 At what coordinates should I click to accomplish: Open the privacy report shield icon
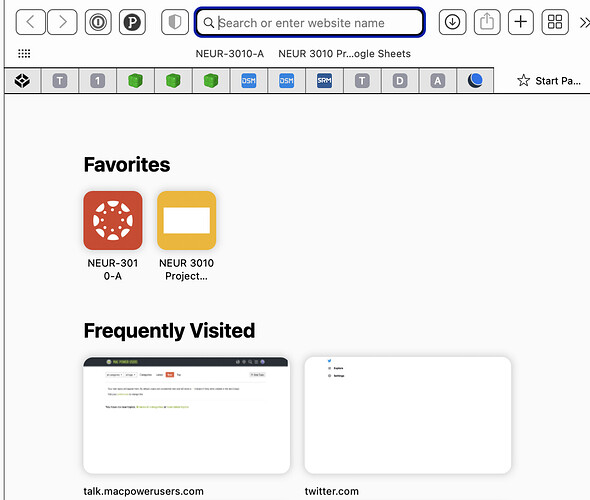click(x=175, y=23)
